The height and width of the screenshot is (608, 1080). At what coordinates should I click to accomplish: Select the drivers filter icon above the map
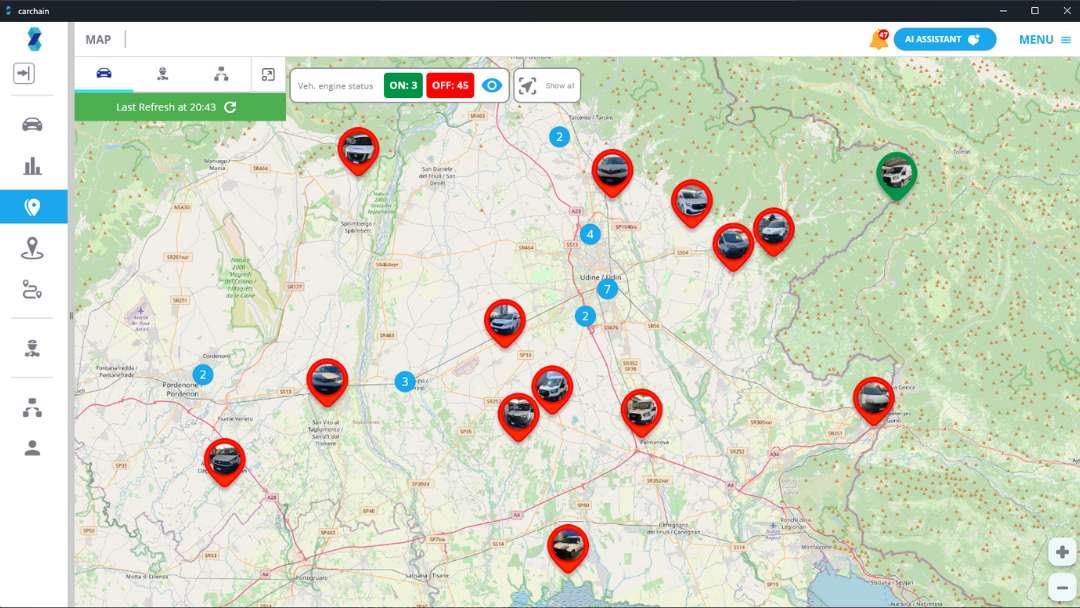pyautogui.click(x=163, y=74)
